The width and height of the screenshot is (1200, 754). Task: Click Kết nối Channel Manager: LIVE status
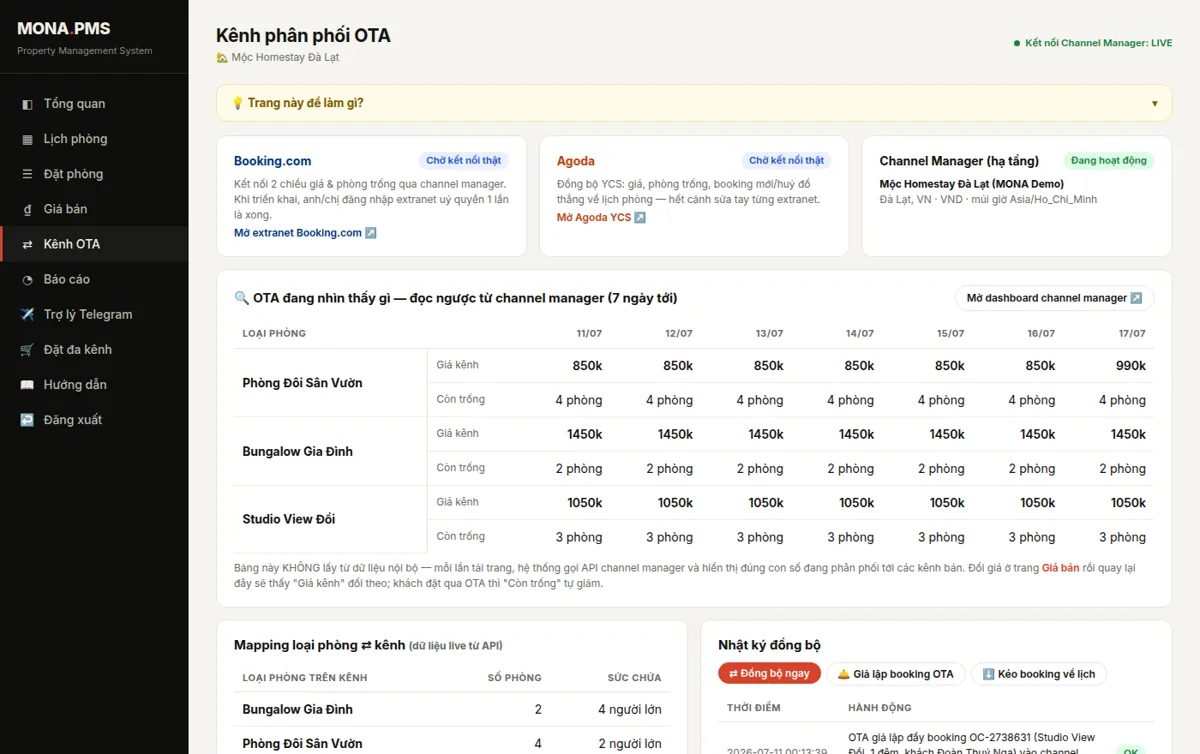pyautogui.click(x=1092, y=43)
